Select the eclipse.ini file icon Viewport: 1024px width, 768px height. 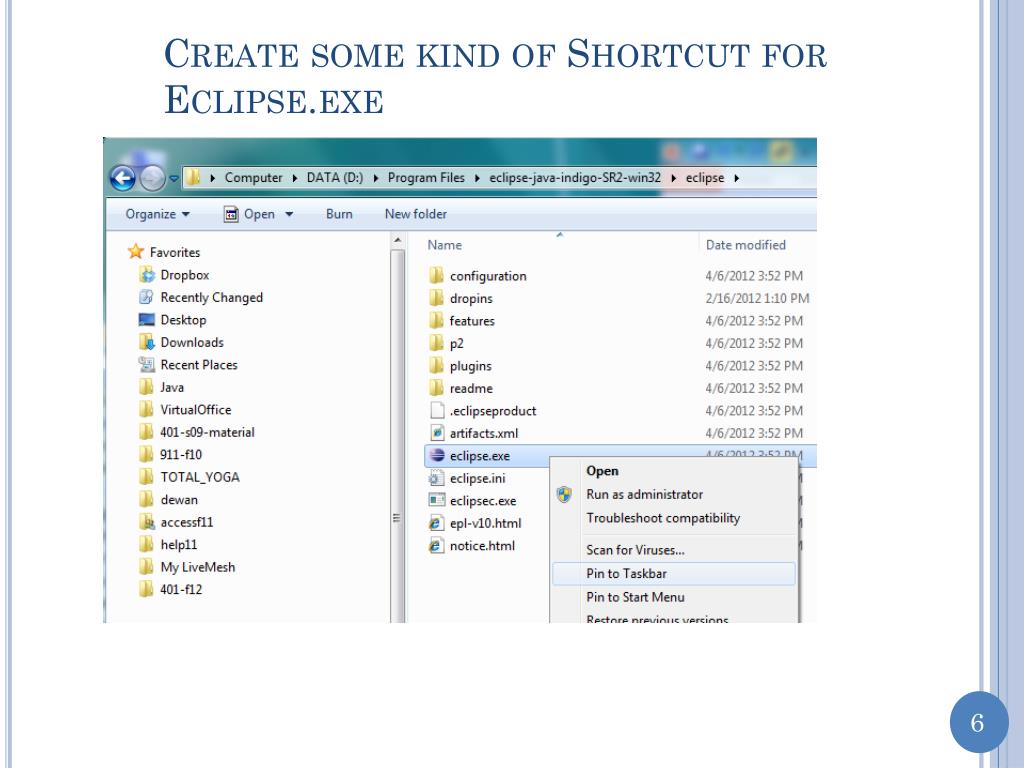pos(436,478)
